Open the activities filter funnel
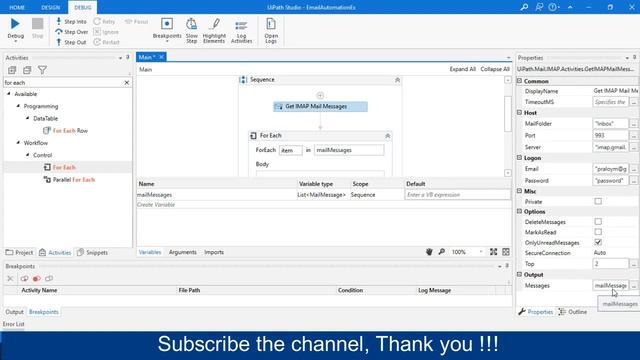The width and height of the screenshot is (640, 360). click(x=42, y=70)
